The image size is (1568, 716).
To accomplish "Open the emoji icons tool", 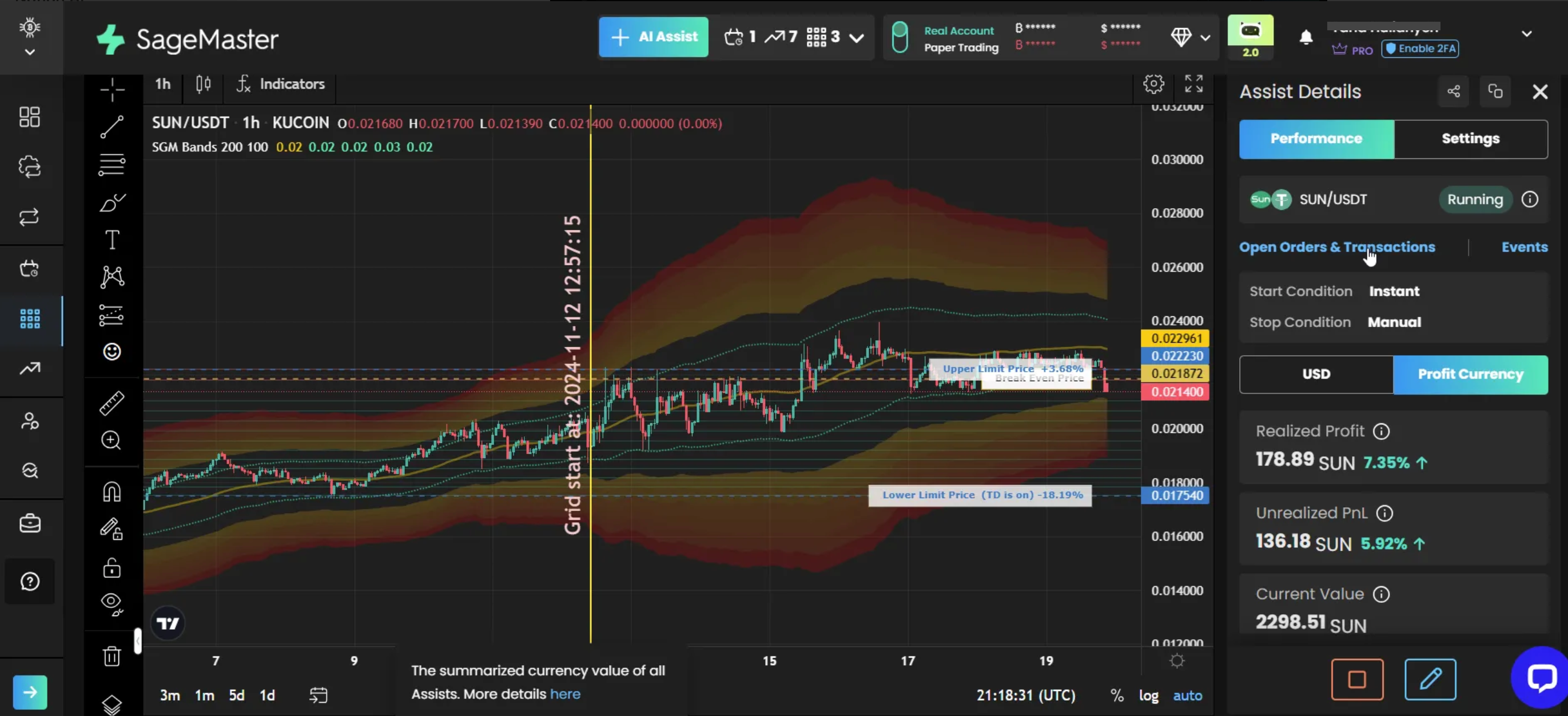I will [112, 352].
